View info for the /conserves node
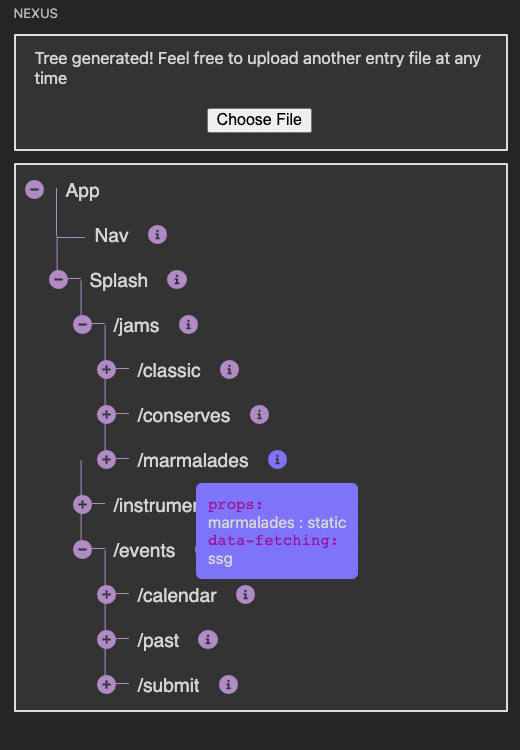This screenshot has width=520, height=750. 259,415
